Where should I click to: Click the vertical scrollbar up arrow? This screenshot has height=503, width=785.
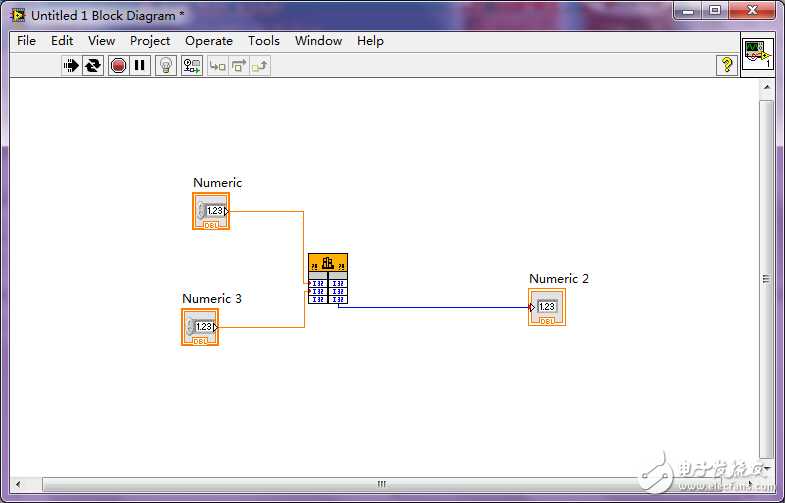(x=766, y=87)
